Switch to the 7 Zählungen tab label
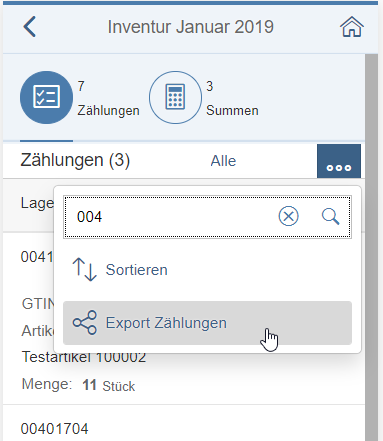 [108, 98]
